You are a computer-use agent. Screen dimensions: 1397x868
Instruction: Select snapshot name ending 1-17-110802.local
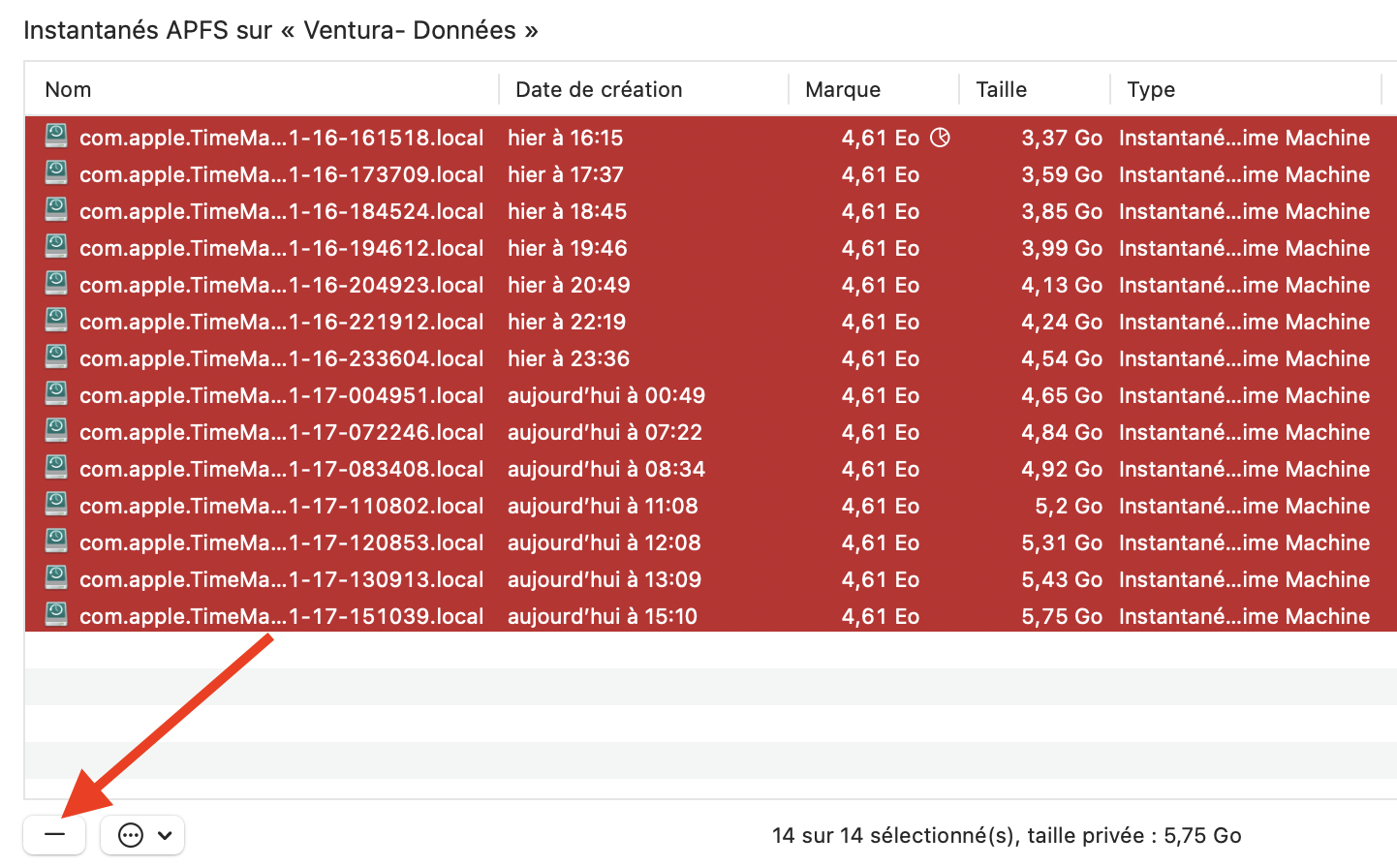[281, 506]
